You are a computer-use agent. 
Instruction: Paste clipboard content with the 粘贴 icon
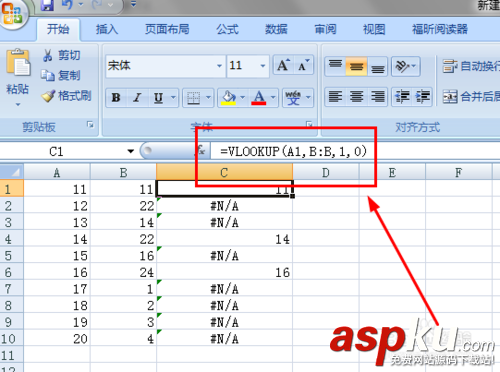point(18,63)
